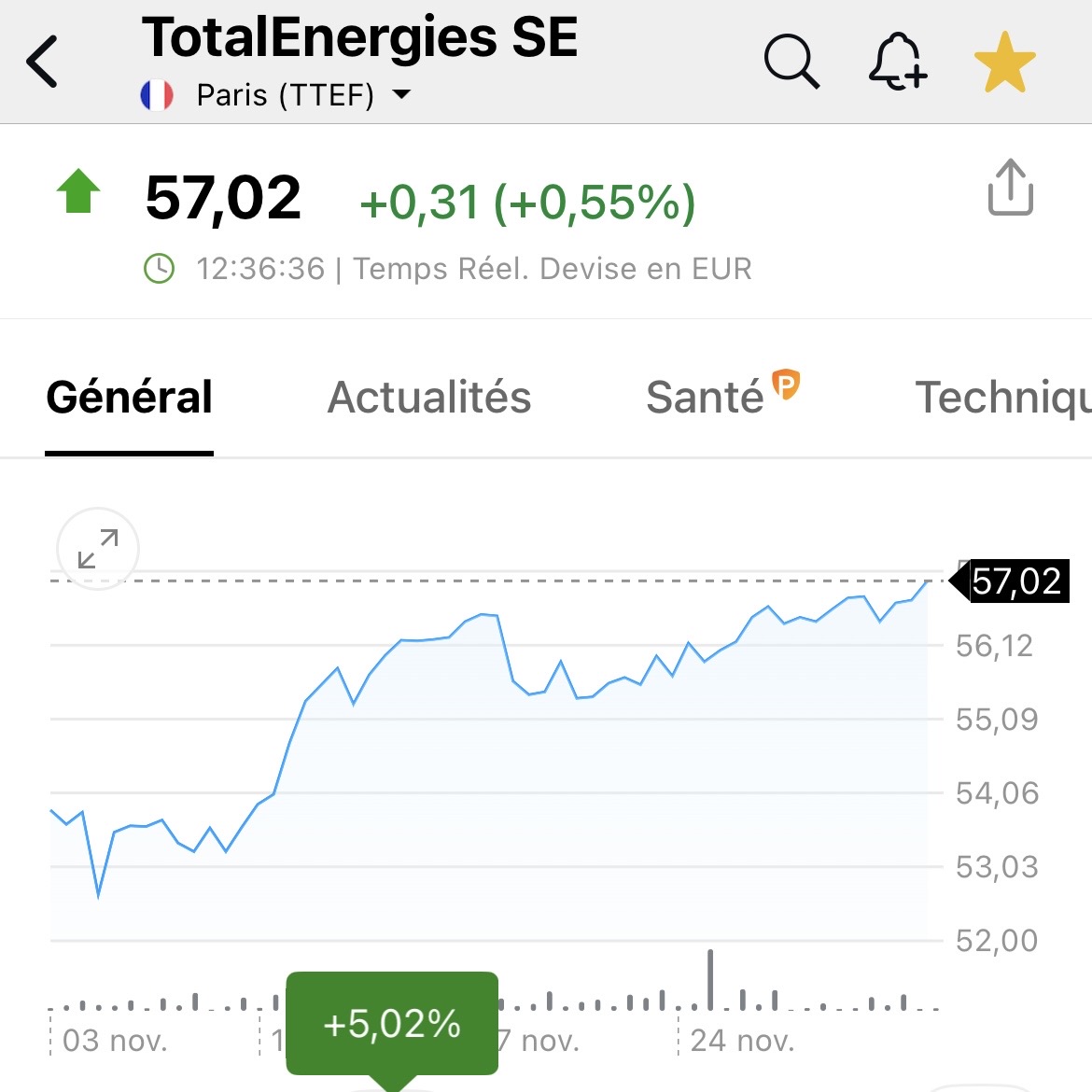Expand the chart to fullscreen
The image size is (1092, 1092).
(98, 549)
